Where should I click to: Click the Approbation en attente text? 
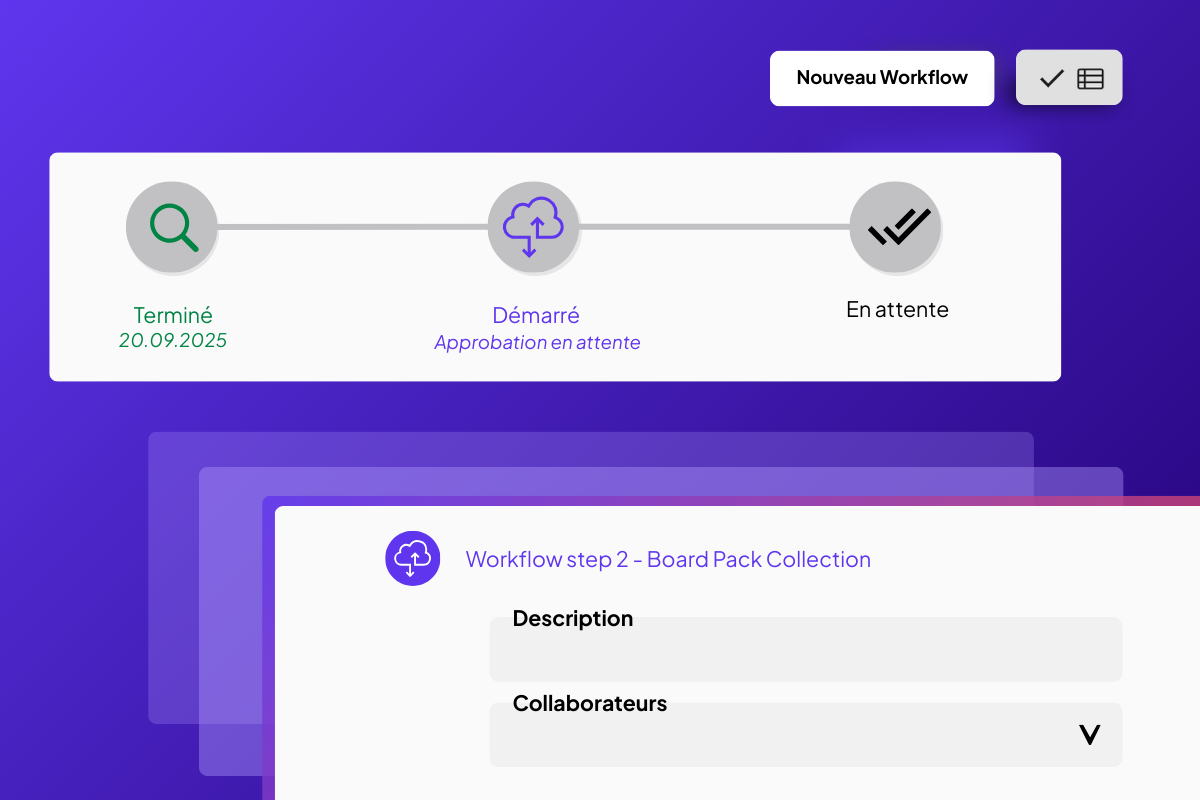point(537,343)
